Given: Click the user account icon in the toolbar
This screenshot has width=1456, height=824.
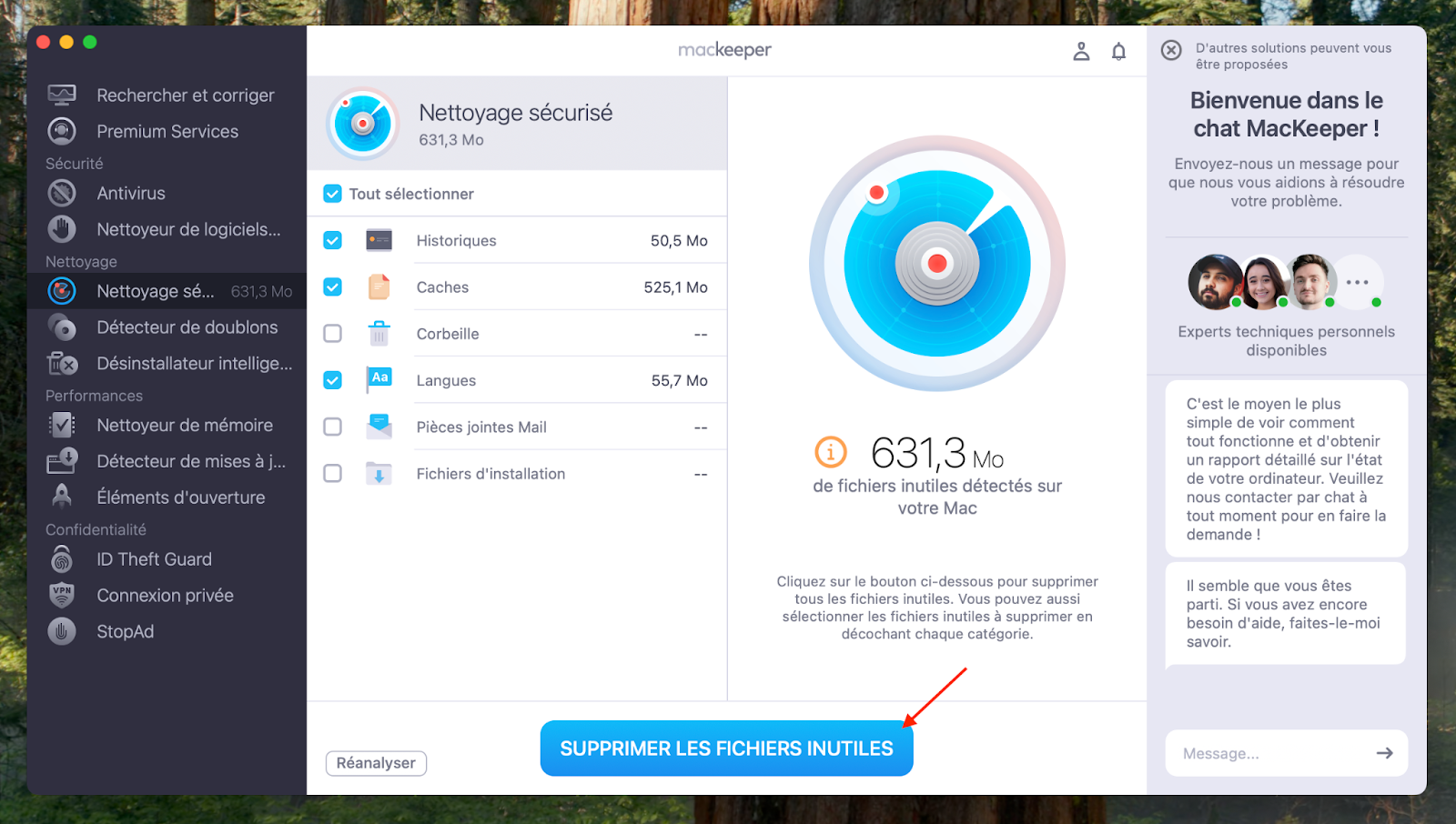Looking at the screenshot, I should [1082, 51].
